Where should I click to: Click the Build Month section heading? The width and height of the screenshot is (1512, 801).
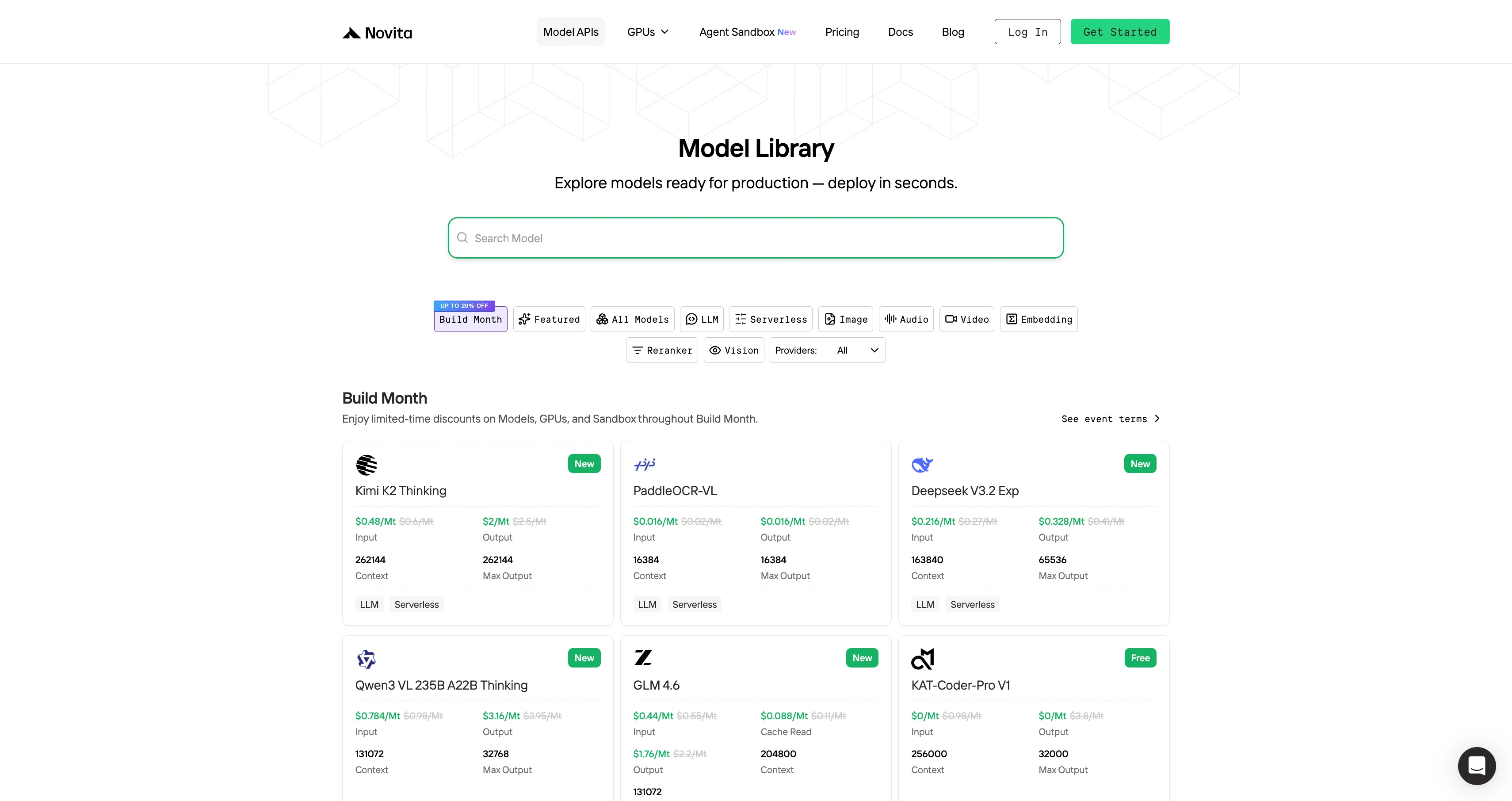[x=385, y=398]
